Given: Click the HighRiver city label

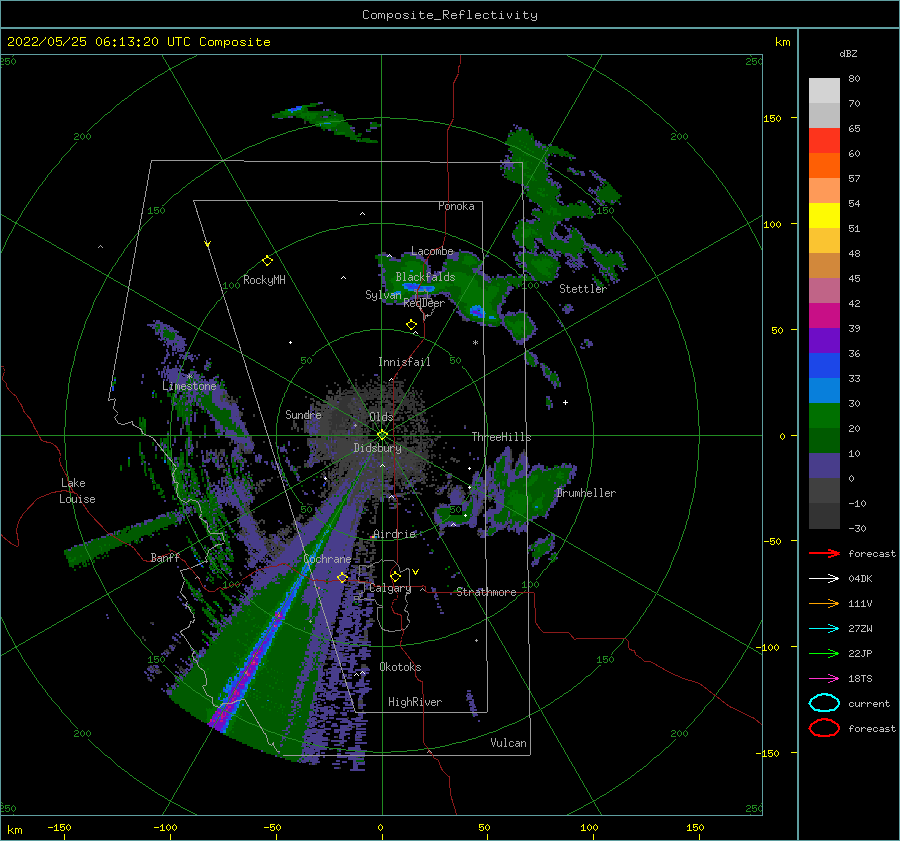Looking at the screenshot, I should click(x=415, y=702).
